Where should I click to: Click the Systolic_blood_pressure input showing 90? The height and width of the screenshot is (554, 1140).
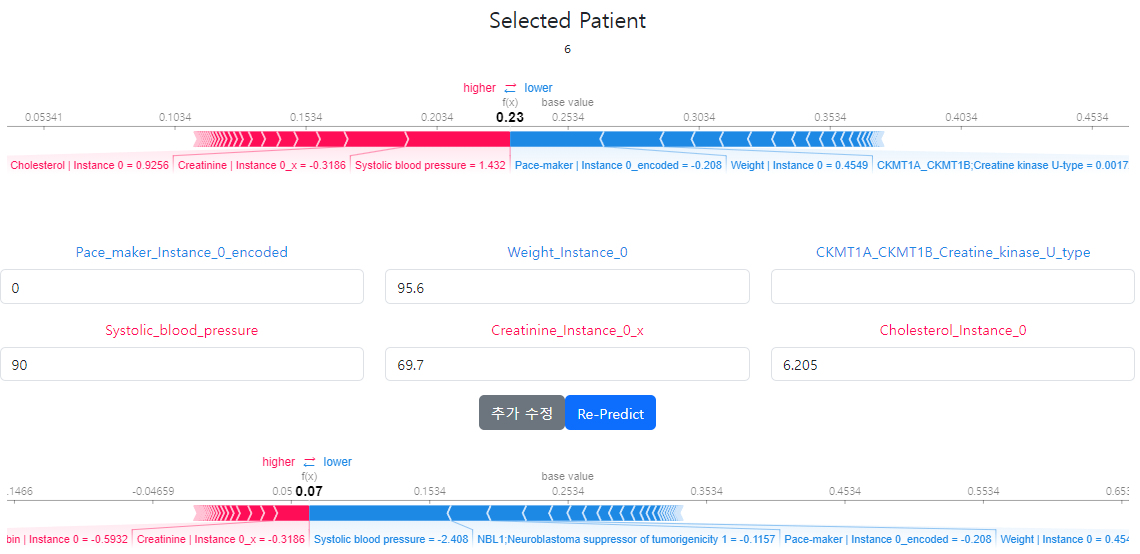pos(182,365)
